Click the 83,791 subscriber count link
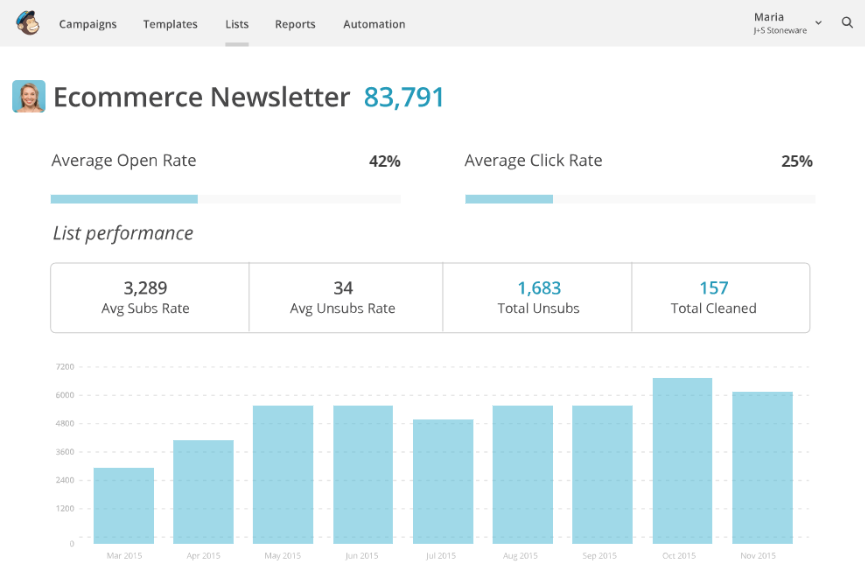The image size is (865, 583). [x=404, y=97]
